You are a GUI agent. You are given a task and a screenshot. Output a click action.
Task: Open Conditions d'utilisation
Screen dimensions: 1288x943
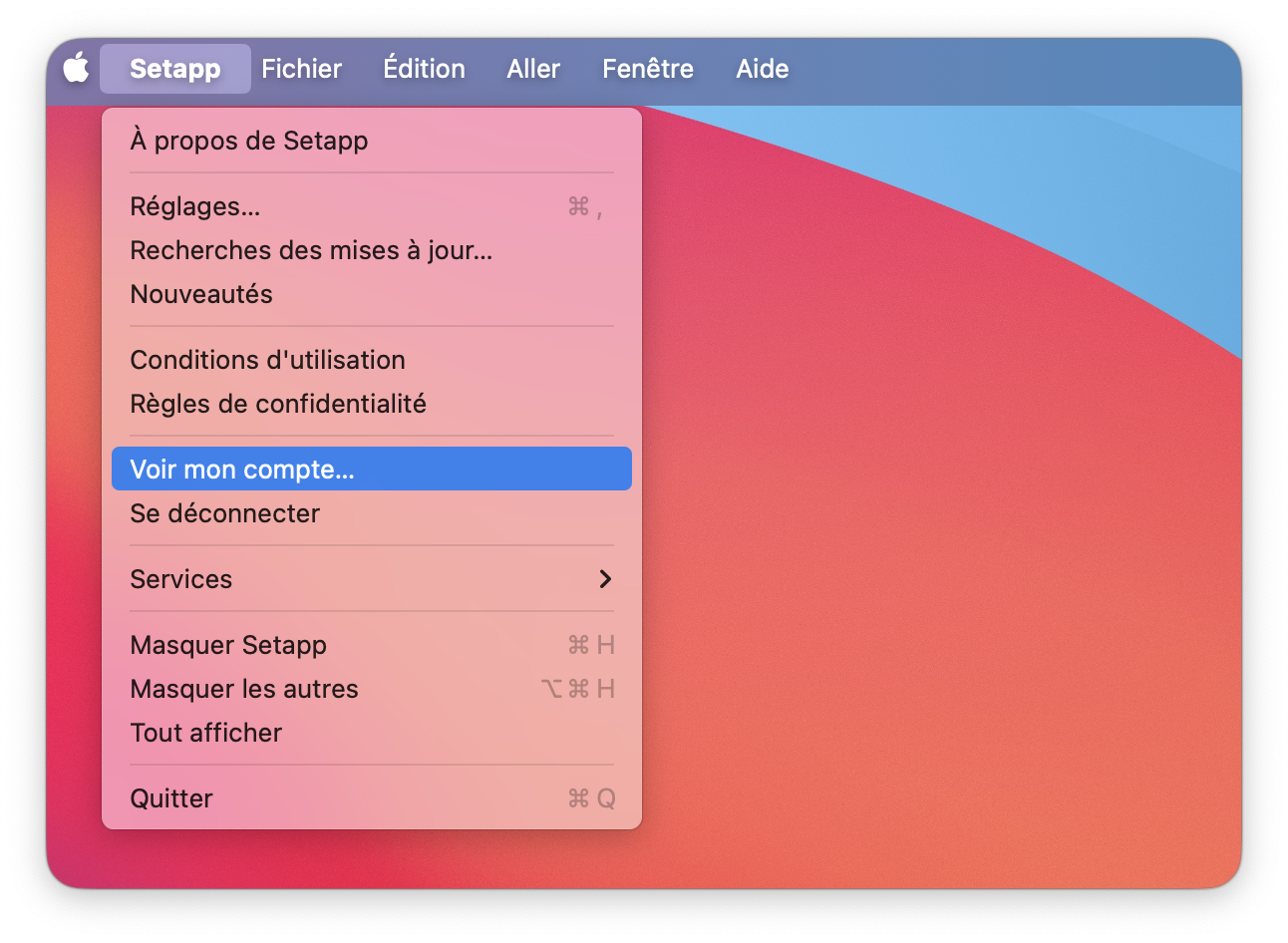(372, 360)
